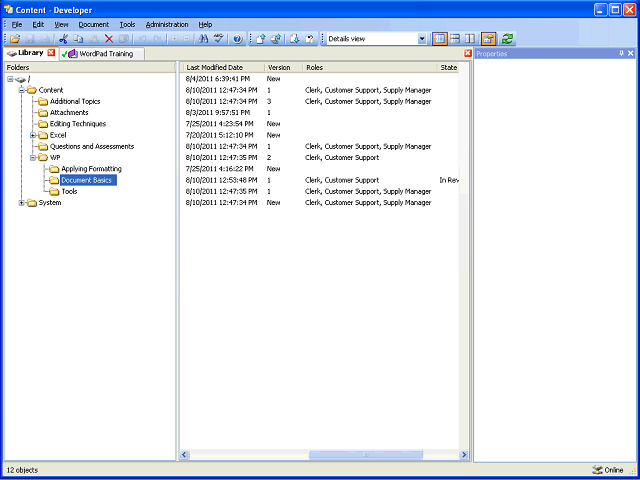Toggle the Properties pane toolbar button

tap(489, 39)
